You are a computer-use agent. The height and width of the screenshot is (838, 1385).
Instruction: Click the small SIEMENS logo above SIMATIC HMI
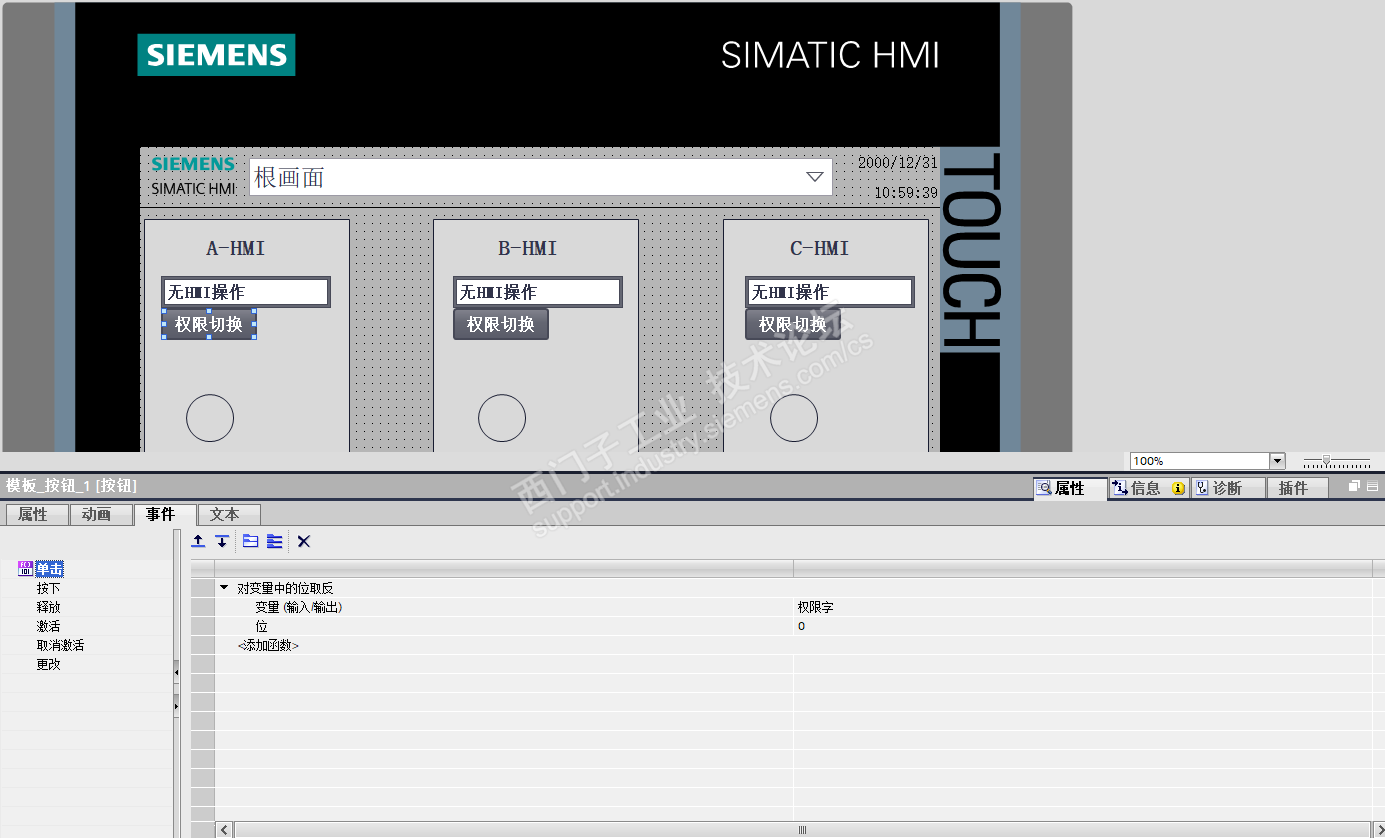pos(193,164)
